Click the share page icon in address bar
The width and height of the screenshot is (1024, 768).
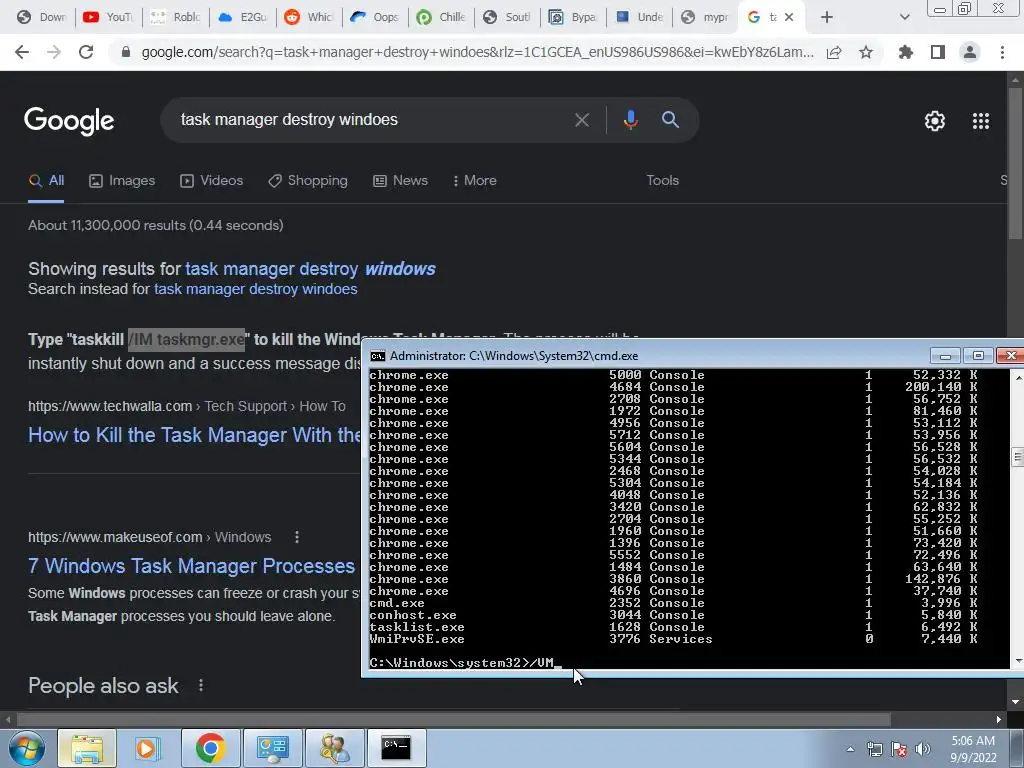(x=834, y=52)
